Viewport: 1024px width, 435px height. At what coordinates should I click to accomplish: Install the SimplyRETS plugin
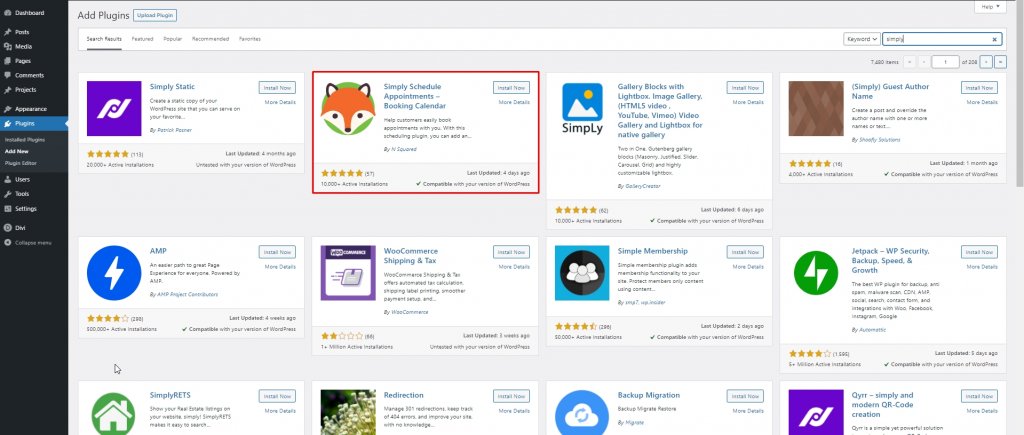(x=277, y=396)
